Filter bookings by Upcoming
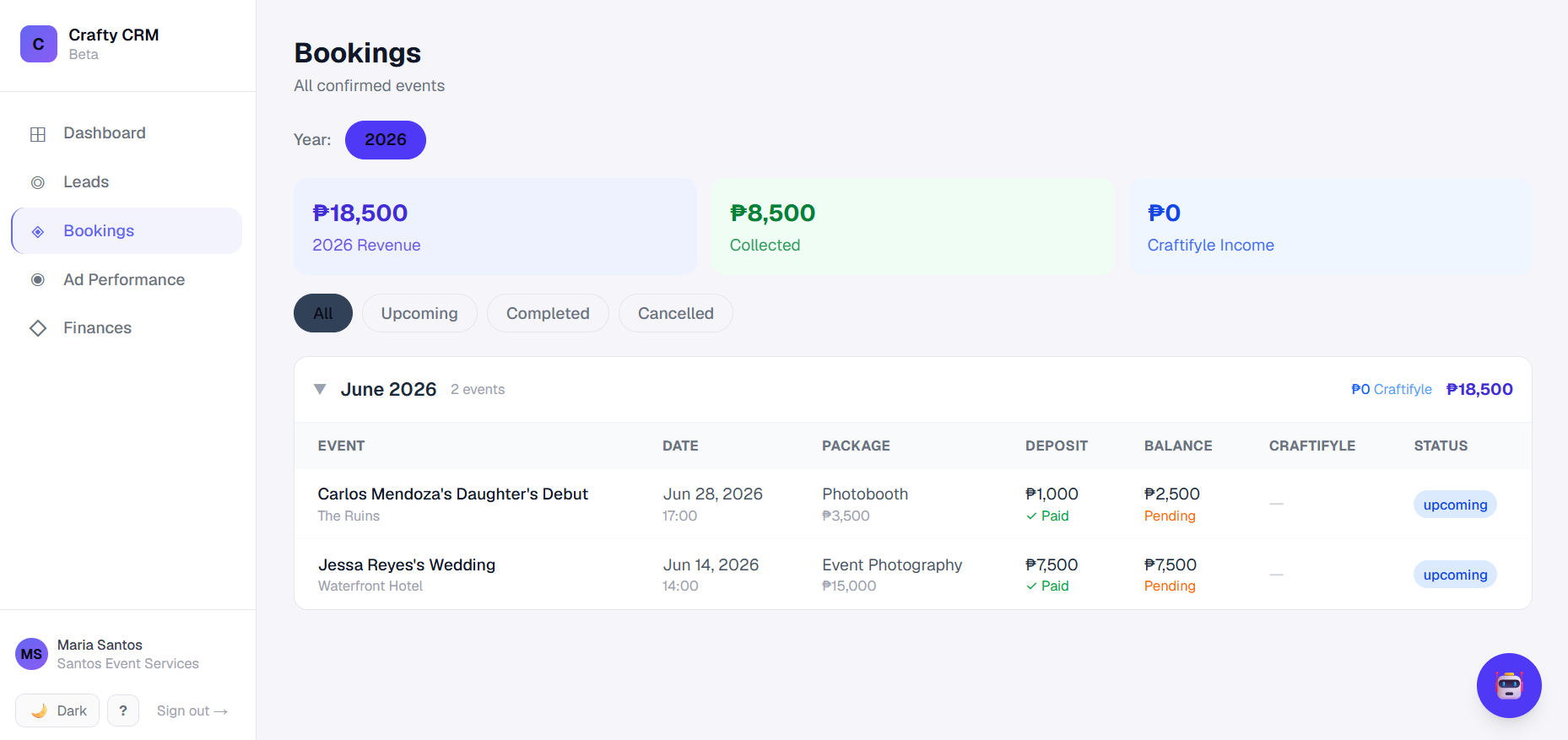This screenshot has height=740, width=1568. (419, 313)
